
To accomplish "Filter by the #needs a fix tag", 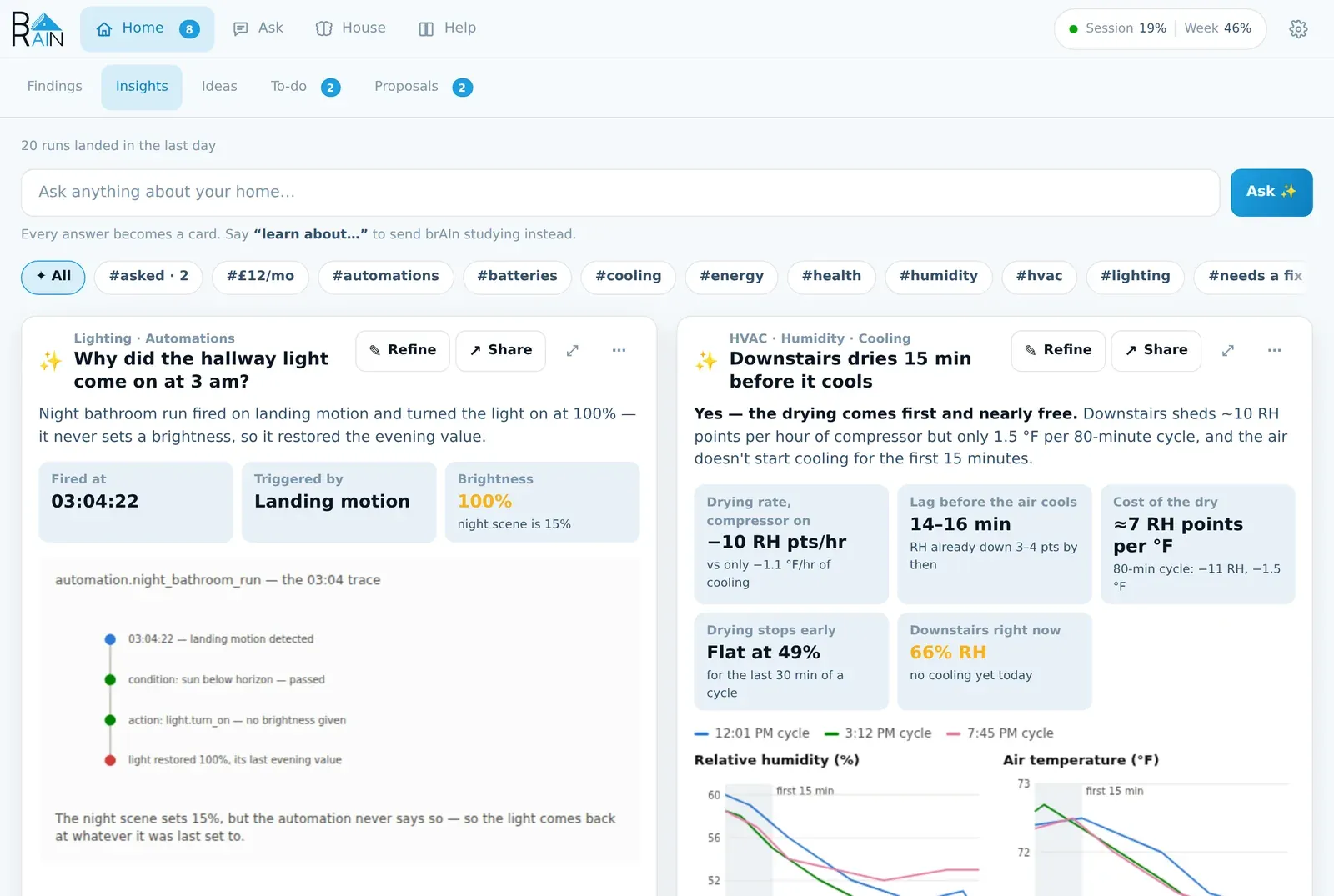I will pos(1253,277).
